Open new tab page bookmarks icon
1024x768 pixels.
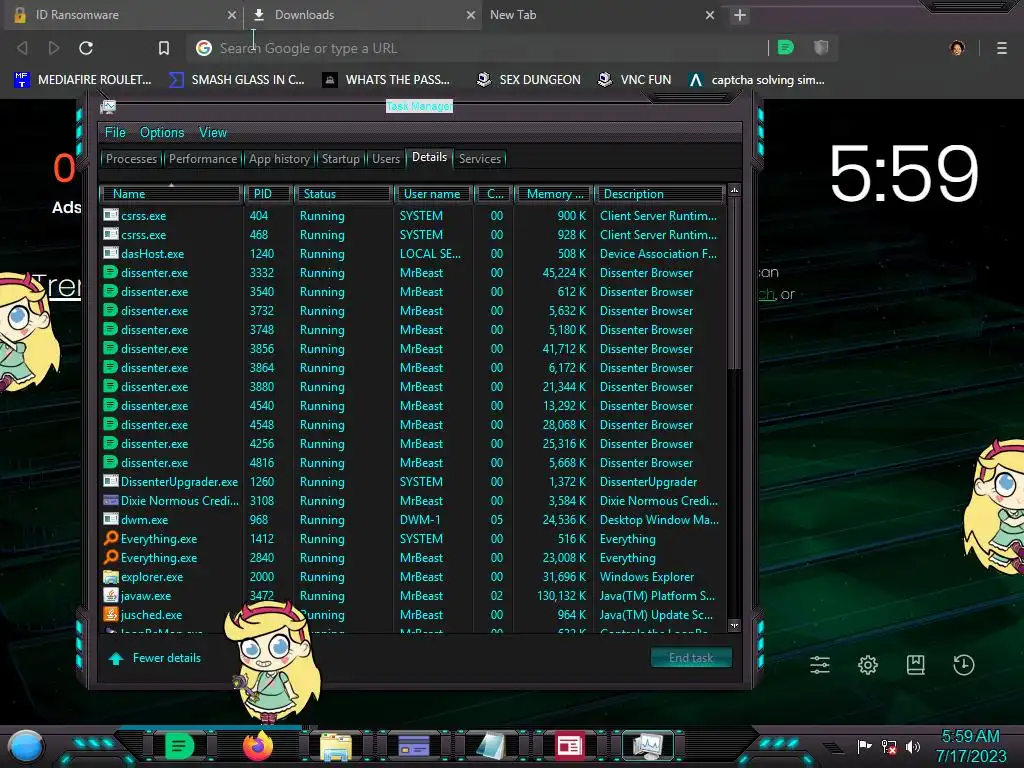click(915, 665)
